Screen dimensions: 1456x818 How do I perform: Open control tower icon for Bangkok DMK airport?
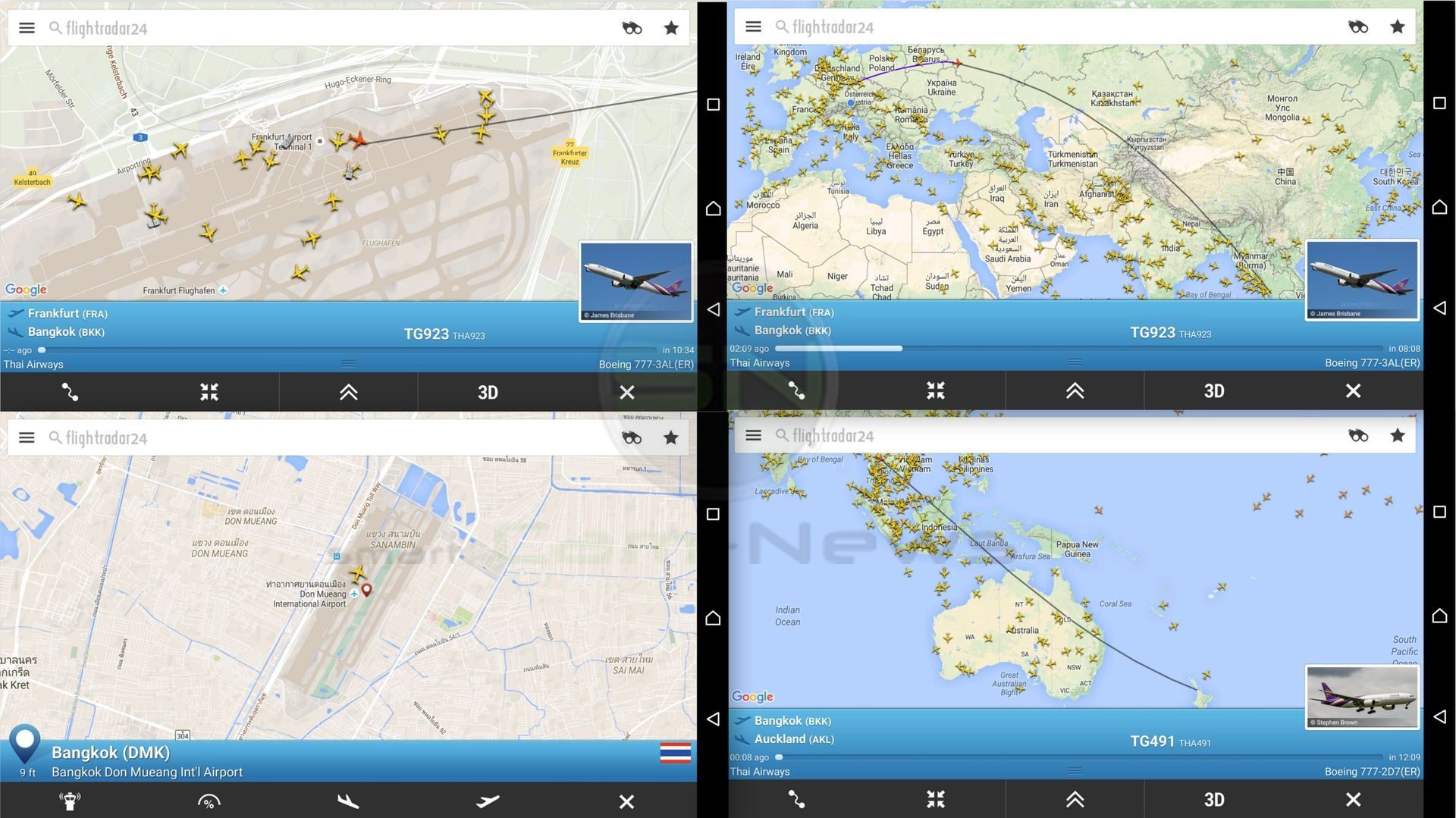pos(70,801)
